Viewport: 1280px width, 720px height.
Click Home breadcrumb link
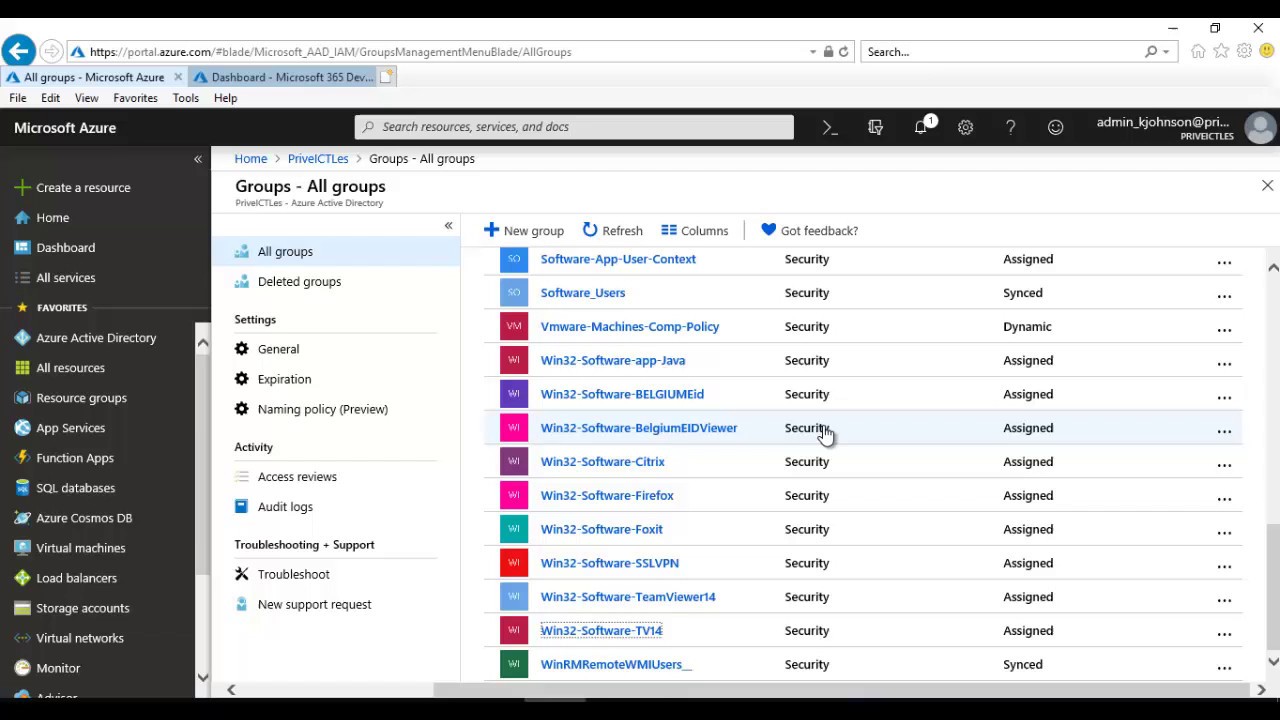pos(251,158)
